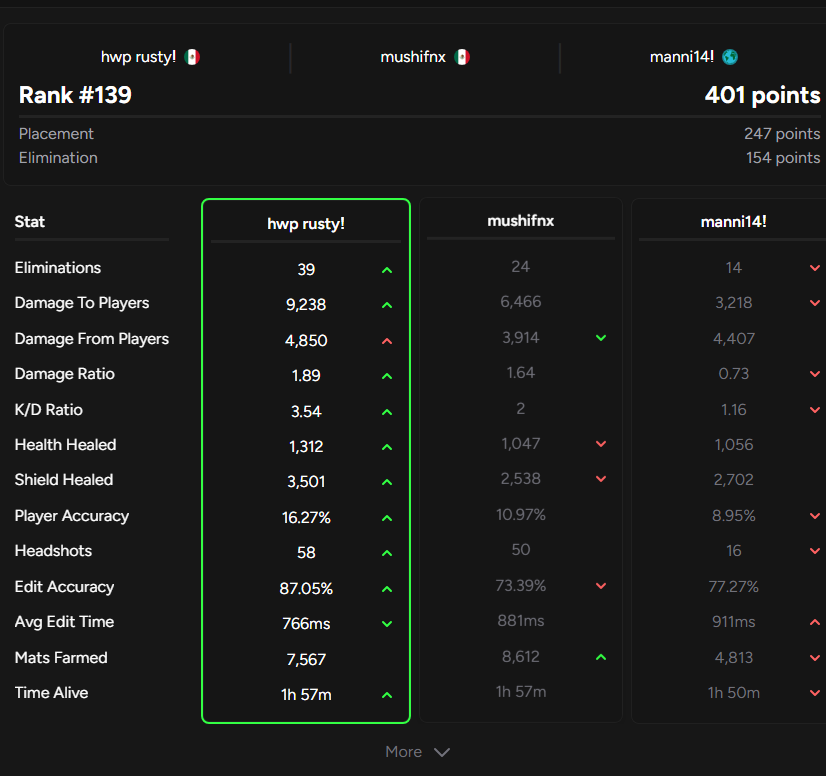Image resolution: width=826 pixels, height=776 pixels.
Task: Click hwp rusty! Mats Farmed value 7,567
Action: click(306, 660)
